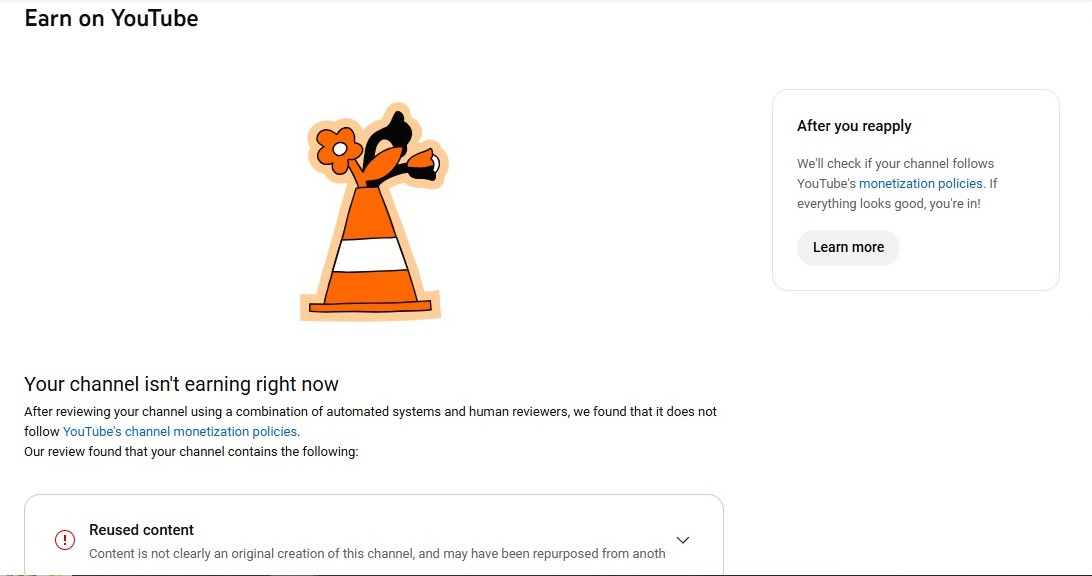1092x576 pixels.
Task: Click the "After reviewing your channel" paragraph line
Action: coord(370,412)
